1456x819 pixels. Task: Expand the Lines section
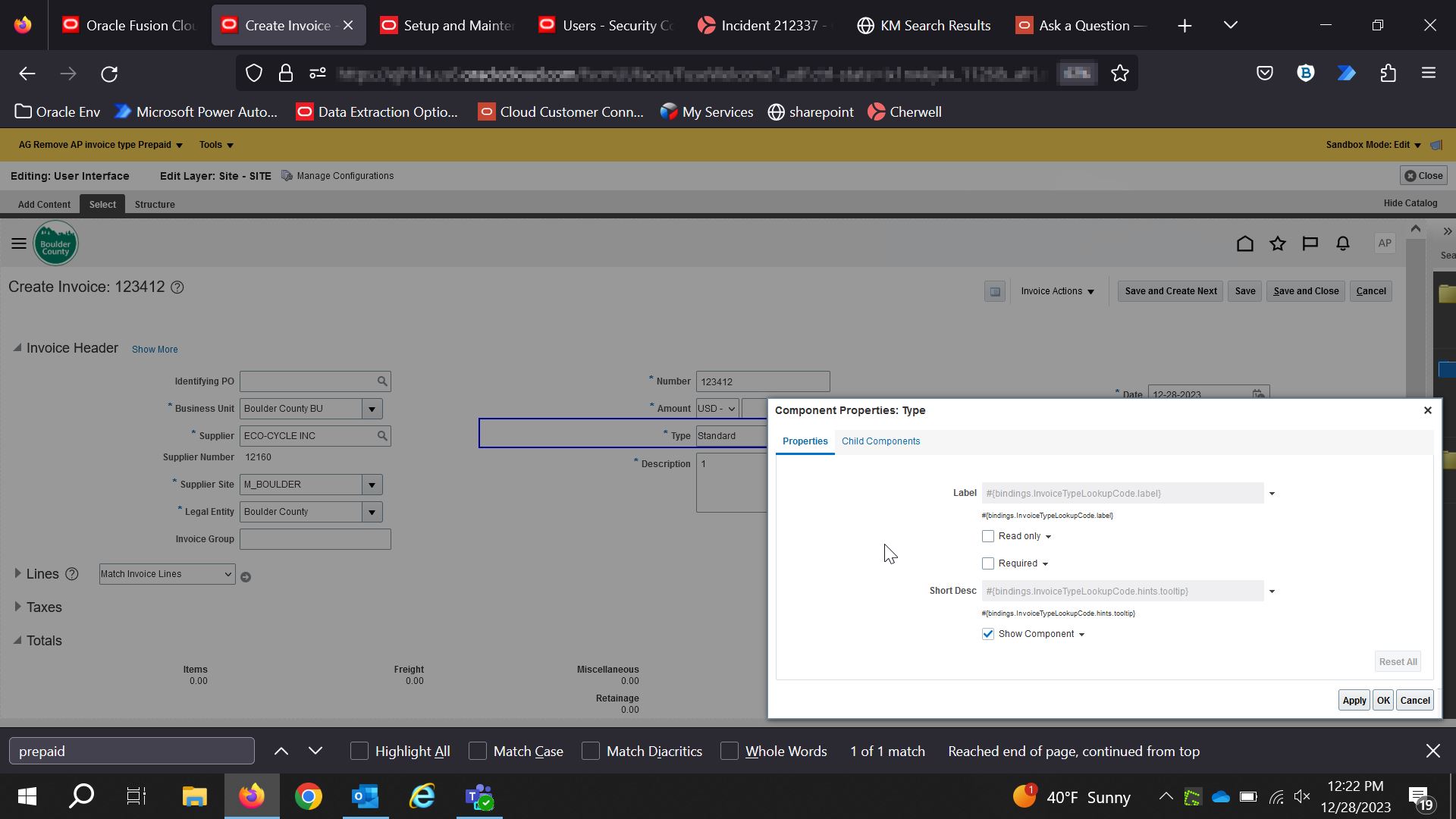(x=17, y=574)
